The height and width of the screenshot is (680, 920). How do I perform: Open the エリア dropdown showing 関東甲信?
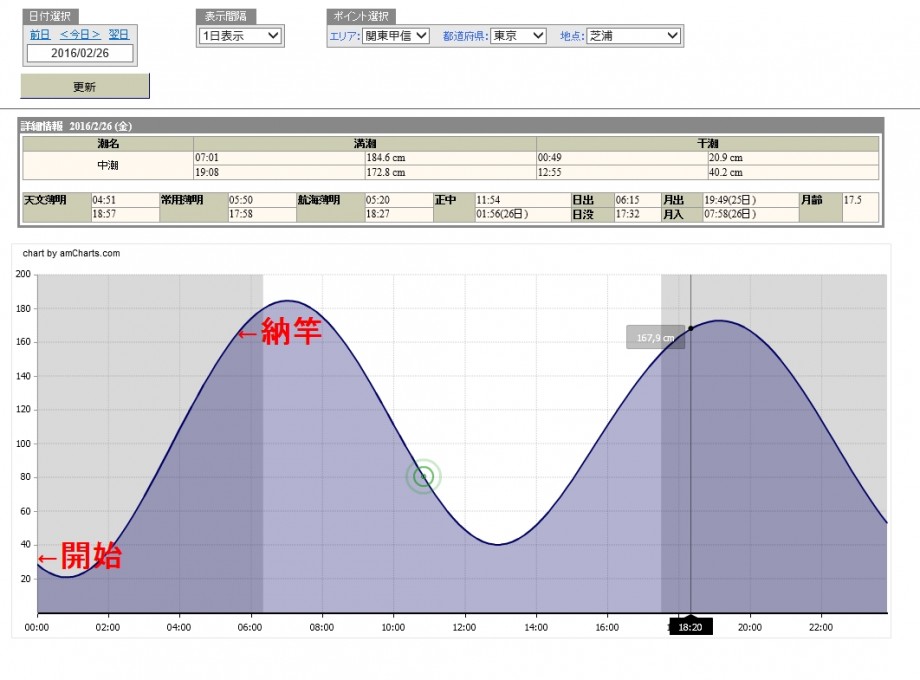coord(395,36)
